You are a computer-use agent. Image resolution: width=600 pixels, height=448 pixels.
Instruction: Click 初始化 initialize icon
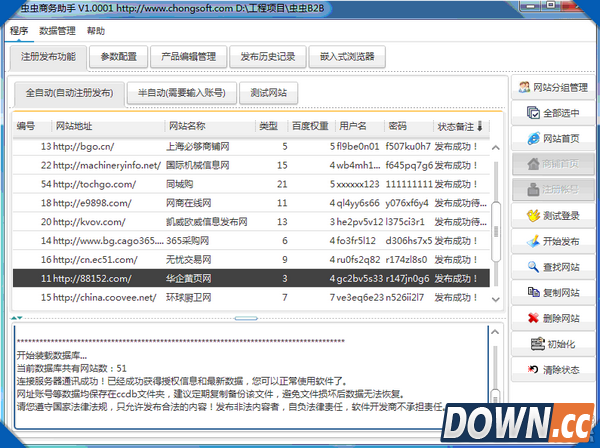pyautogui.click(x=537, y=344)
